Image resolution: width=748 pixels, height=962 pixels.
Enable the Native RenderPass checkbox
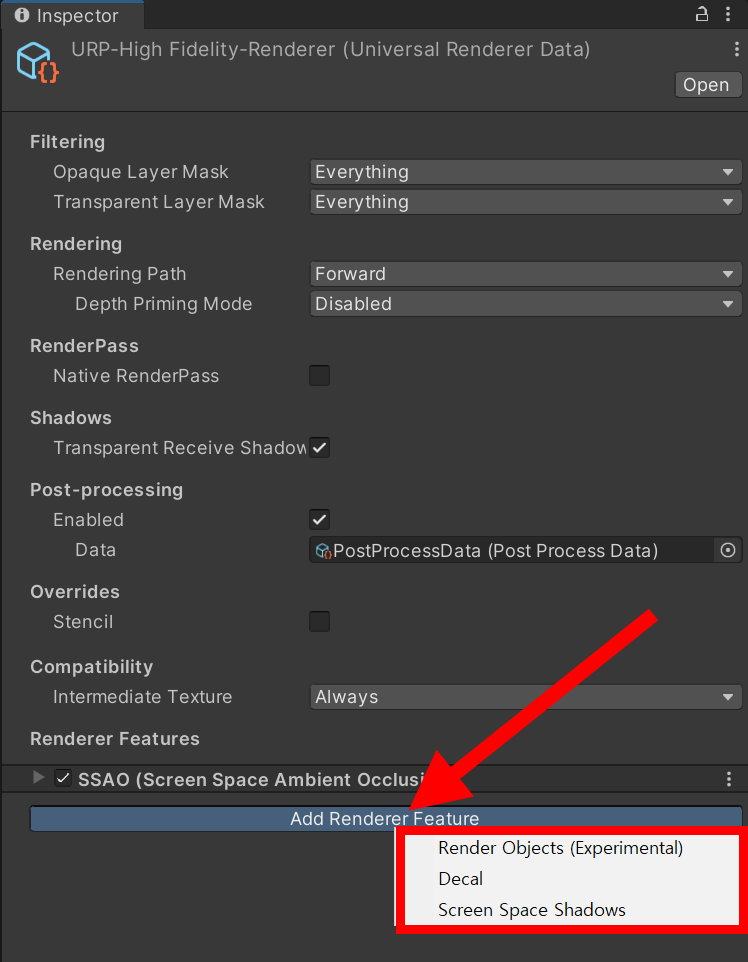point(319,375)
